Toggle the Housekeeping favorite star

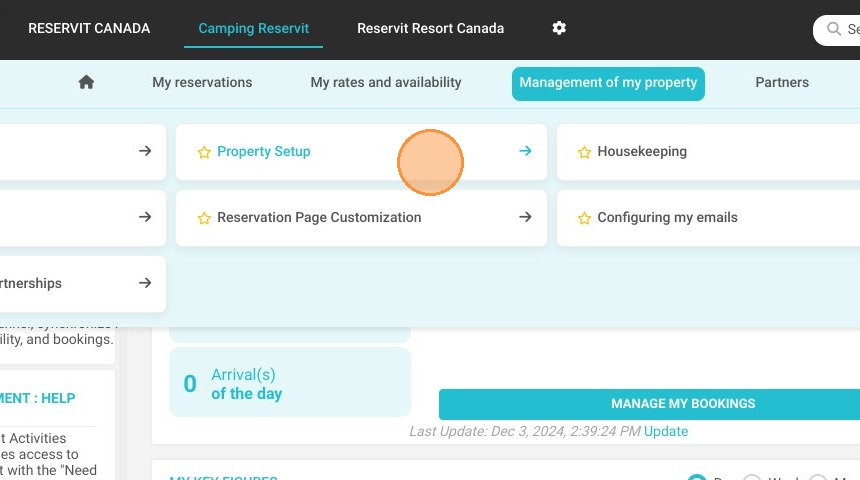(x=584, y=152)
